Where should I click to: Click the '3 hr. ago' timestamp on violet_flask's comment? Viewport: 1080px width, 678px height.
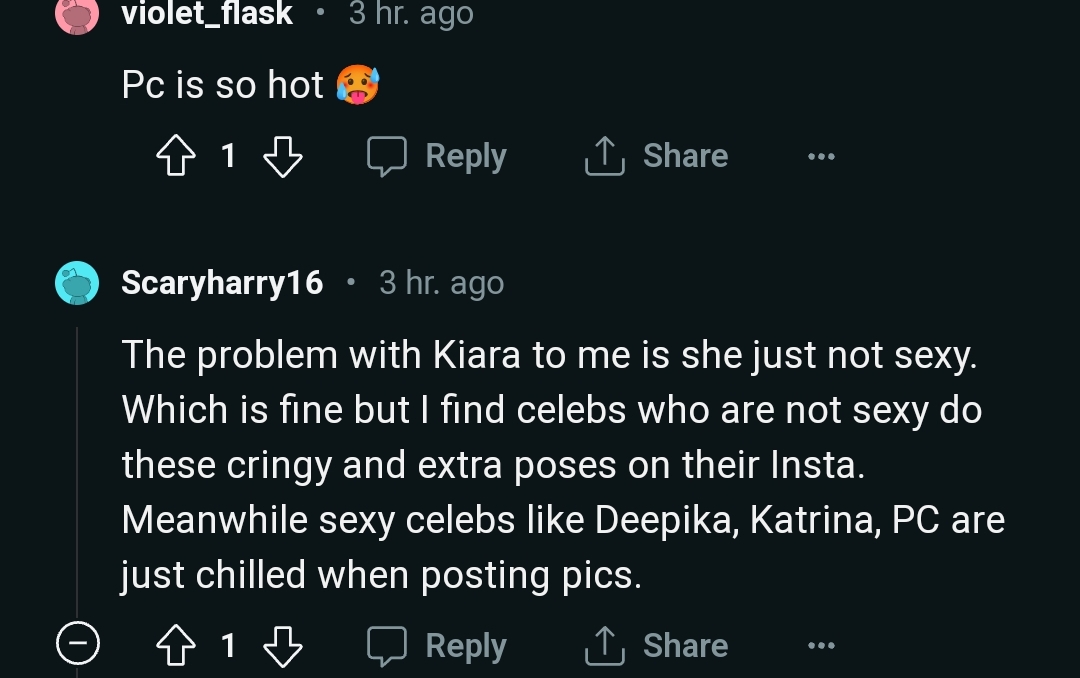pos(411,14)
